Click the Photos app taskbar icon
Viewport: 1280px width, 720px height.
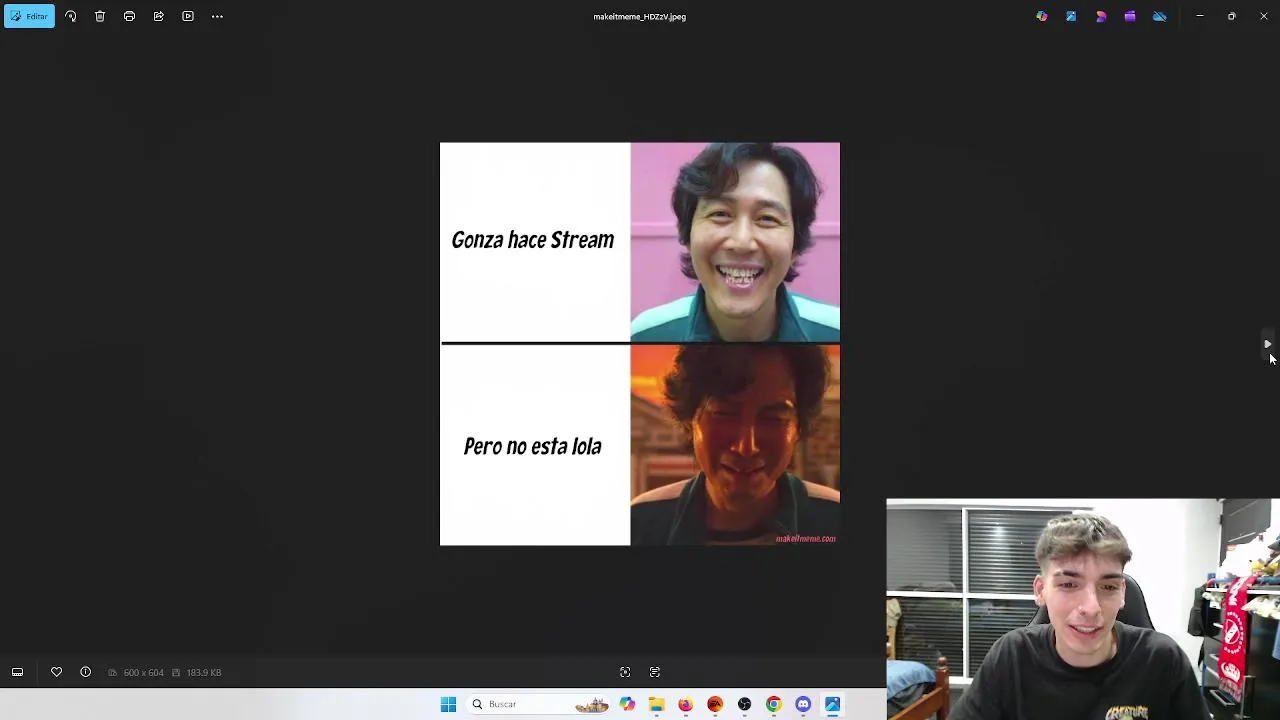click(832, 704)
